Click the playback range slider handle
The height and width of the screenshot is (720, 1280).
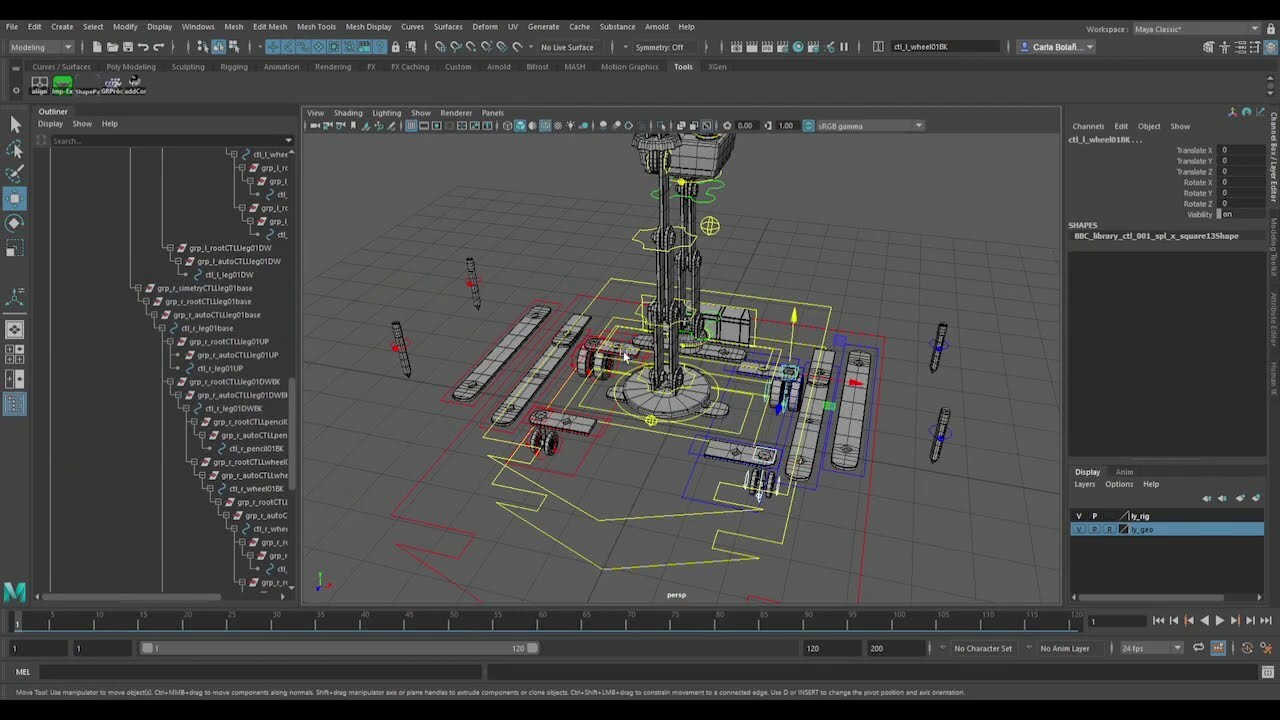148,648
